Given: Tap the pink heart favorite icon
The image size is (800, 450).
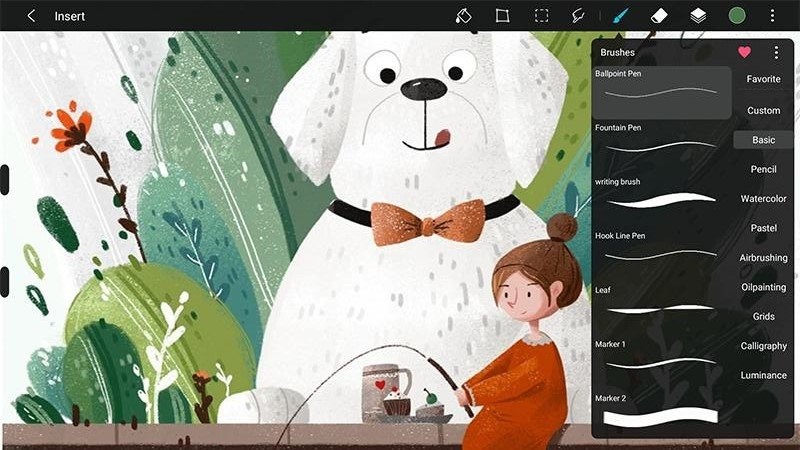Looking at the screenshot, I should tap(744, 52).
